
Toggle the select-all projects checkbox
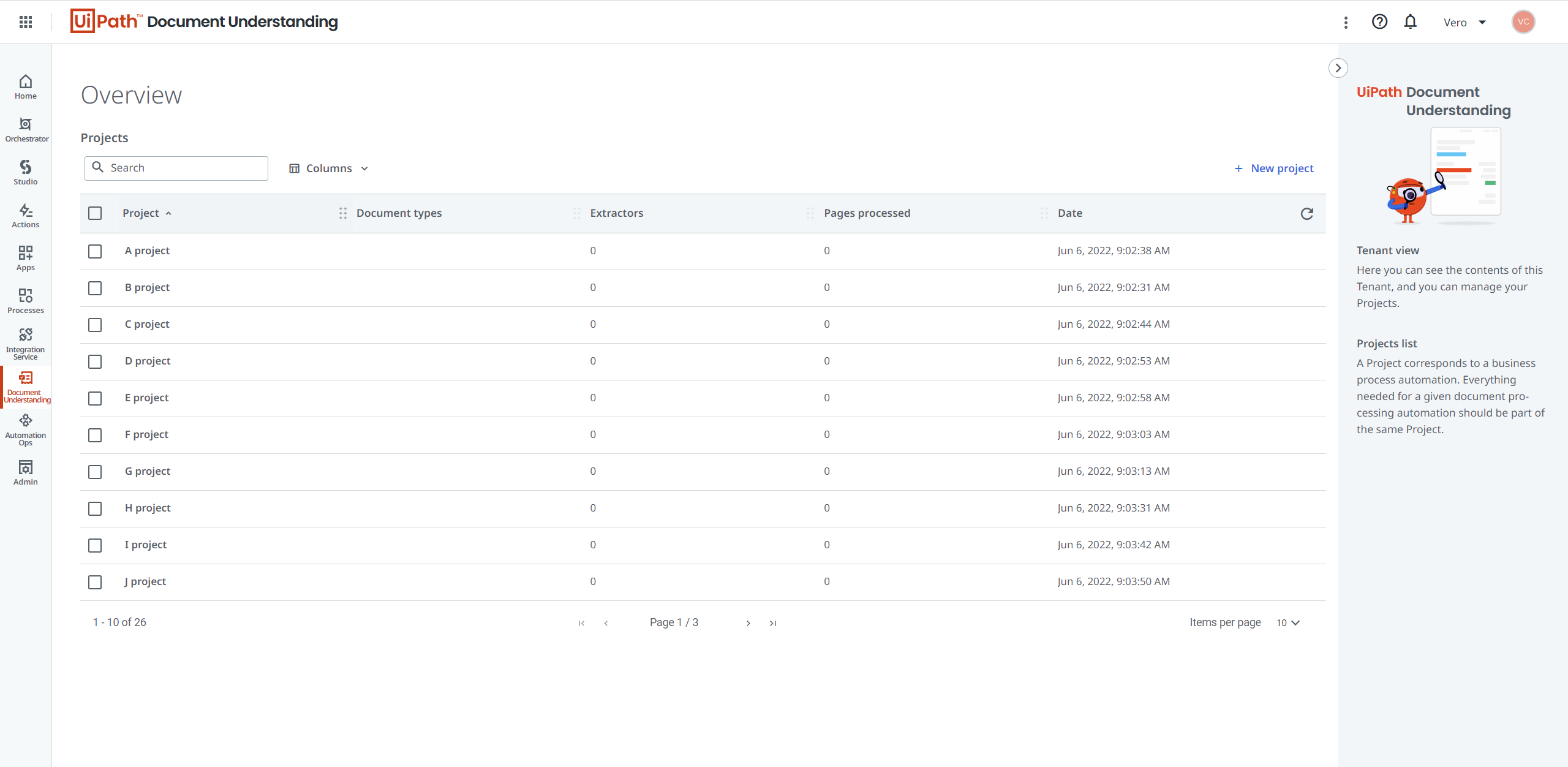click(95, 213)
